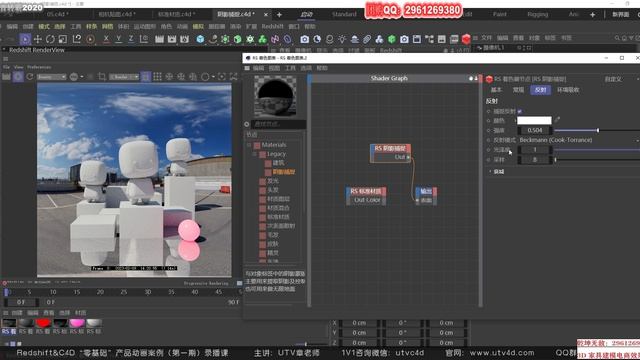Adjust the 0.504 strength slider
This screenshot has height=360, width=640.
click(x=597, y=130)
